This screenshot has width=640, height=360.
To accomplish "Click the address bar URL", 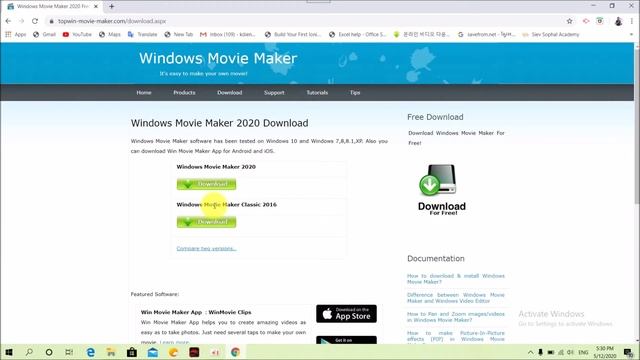I will pyautogui.click(x=112, y=21).
